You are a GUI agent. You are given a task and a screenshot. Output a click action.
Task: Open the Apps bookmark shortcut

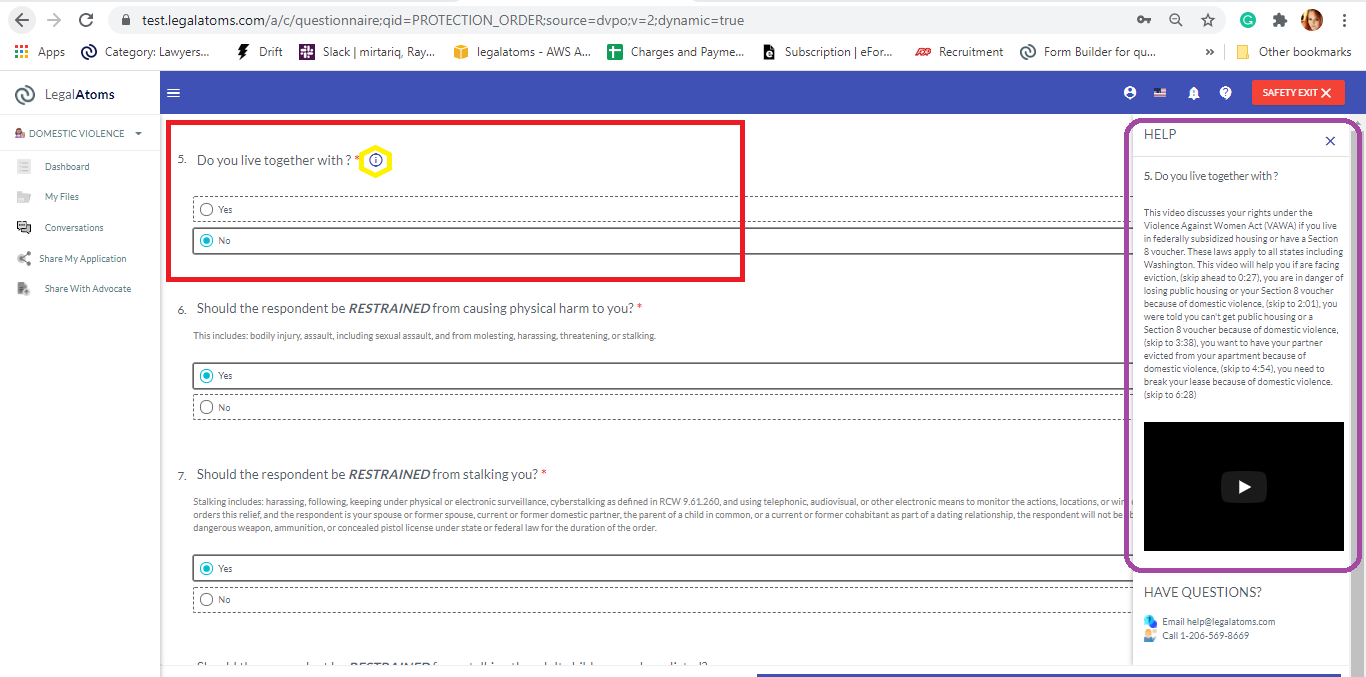coord(40,52)
